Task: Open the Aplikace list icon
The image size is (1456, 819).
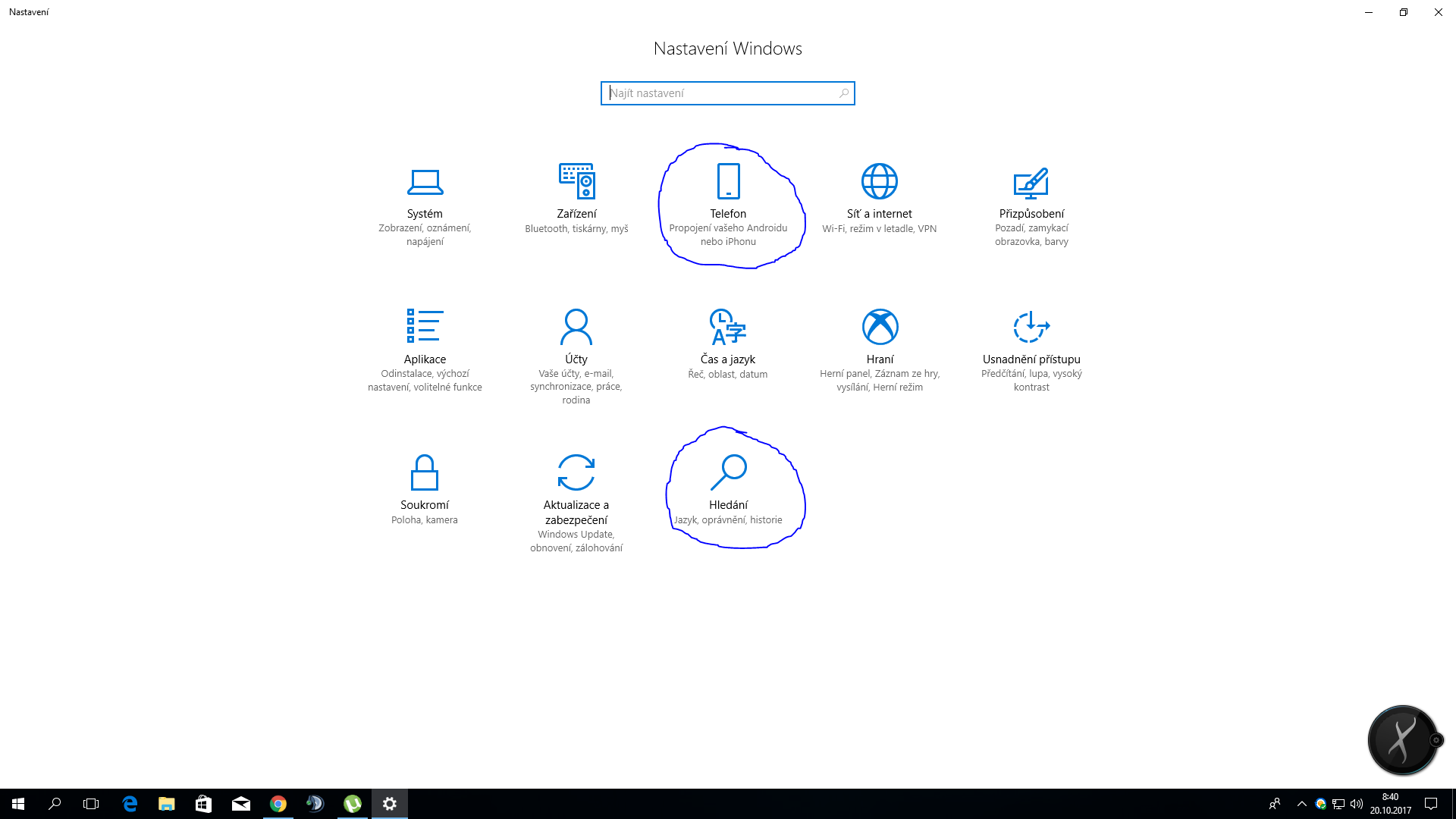Action: click(x=425, y=327)
